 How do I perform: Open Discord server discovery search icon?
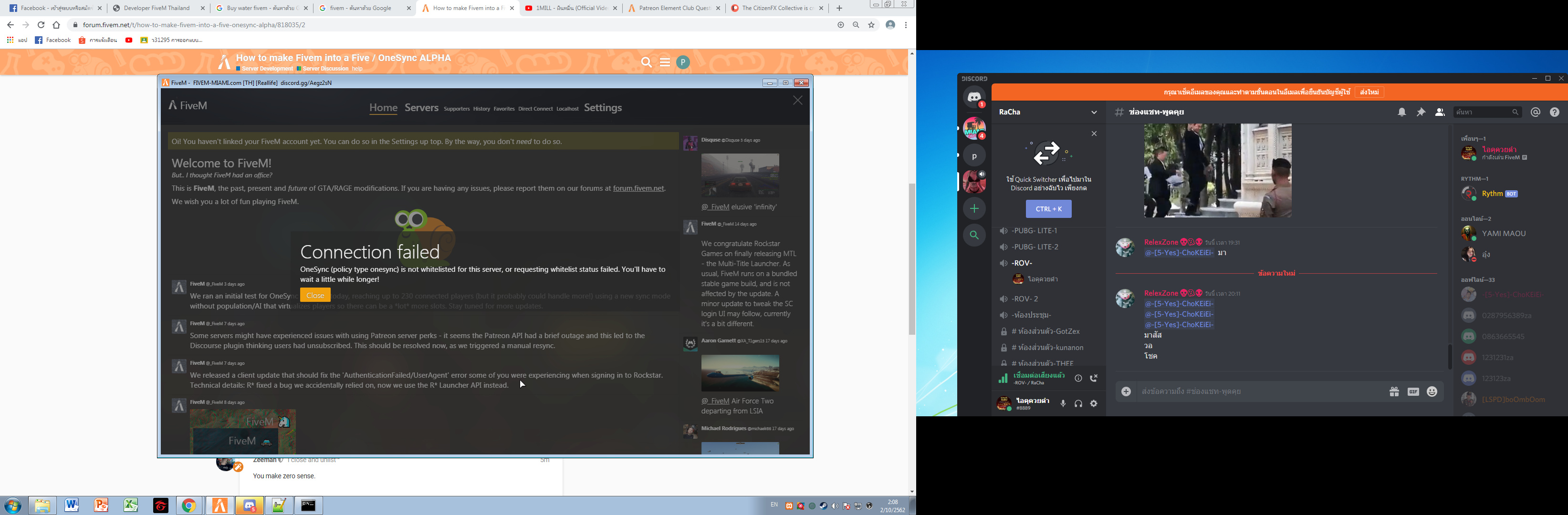[974, 235]
